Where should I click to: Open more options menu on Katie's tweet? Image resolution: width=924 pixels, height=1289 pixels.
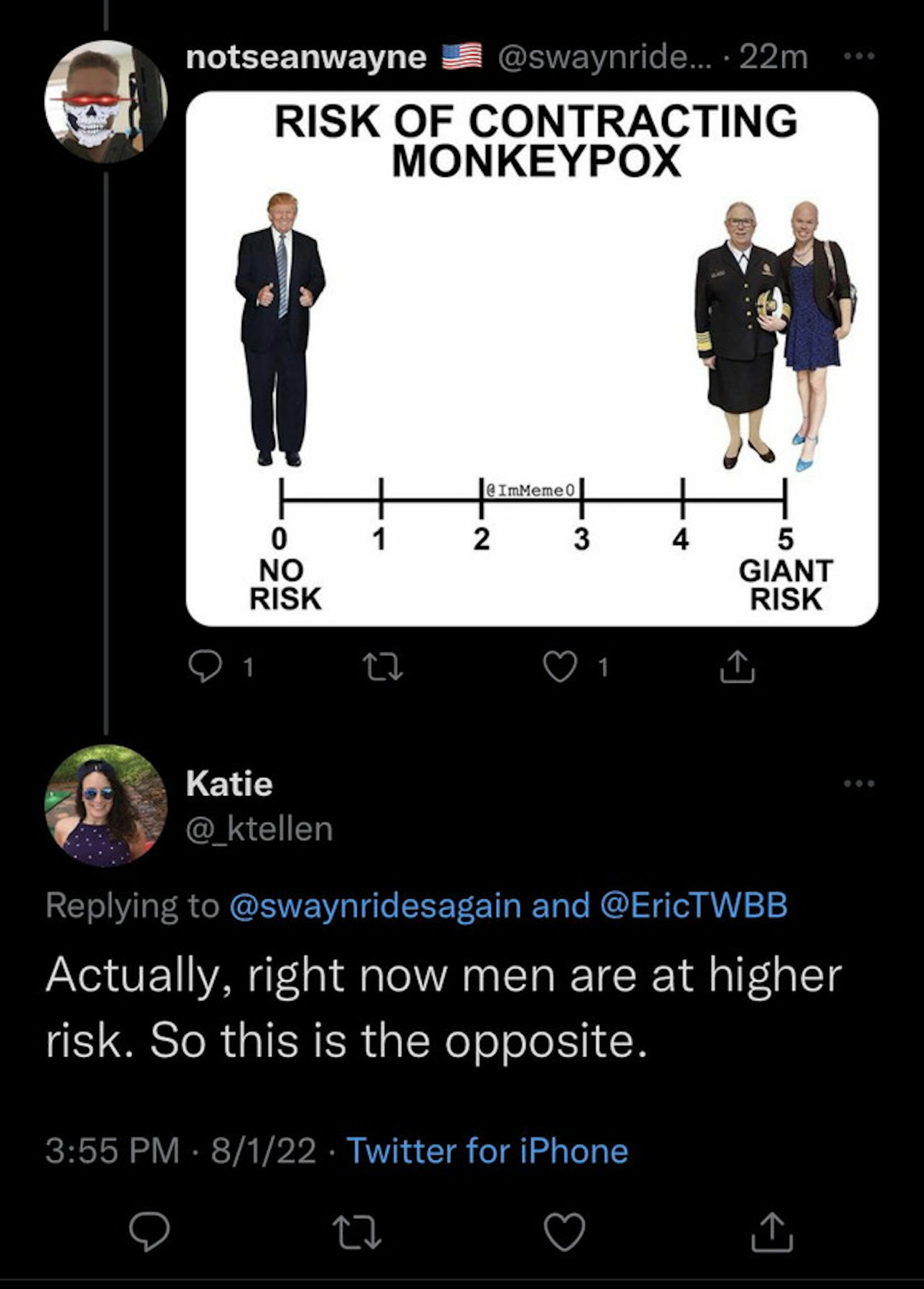[859, 784]
